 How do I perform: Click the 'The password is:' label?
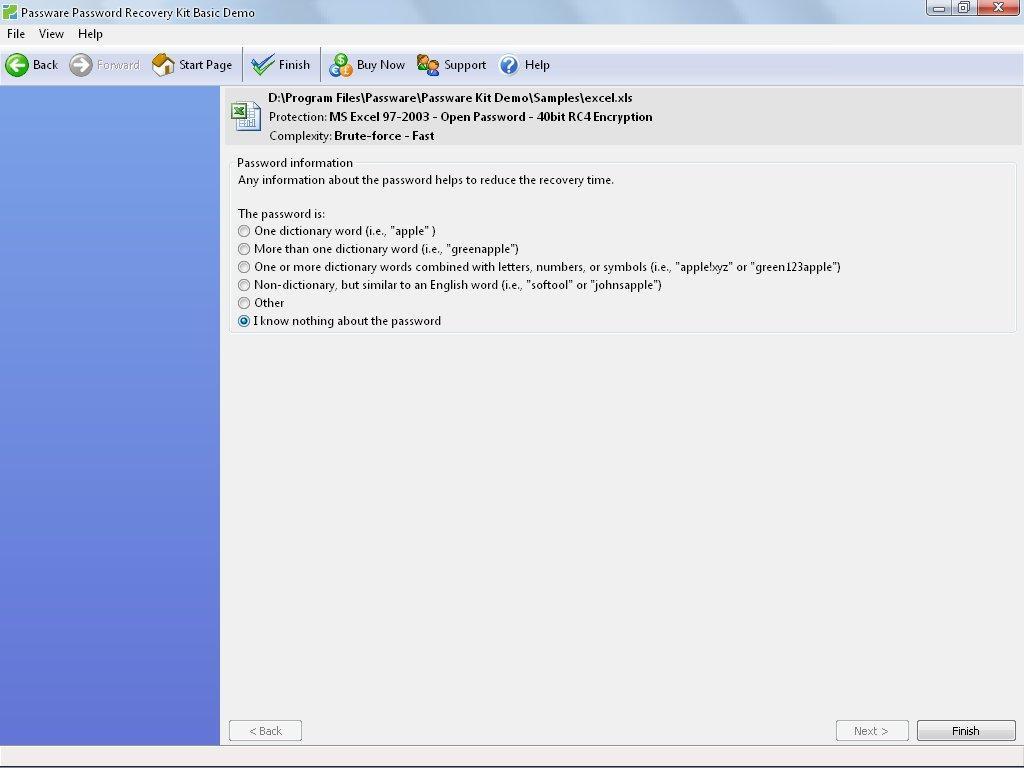click(x=281, y=214)
